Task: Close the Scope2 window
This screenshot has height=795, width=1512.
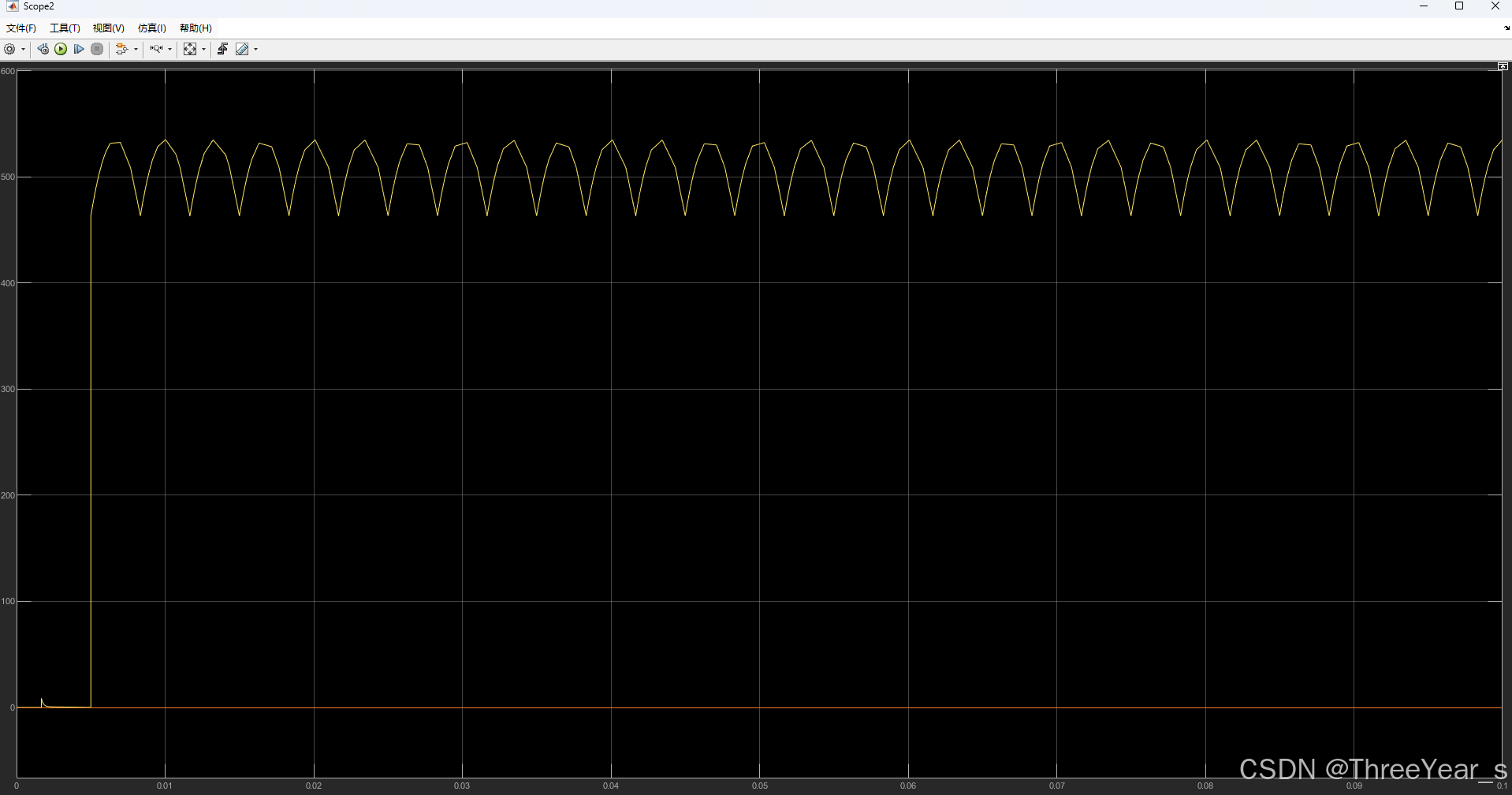Action: click(x=1495, y=6)
